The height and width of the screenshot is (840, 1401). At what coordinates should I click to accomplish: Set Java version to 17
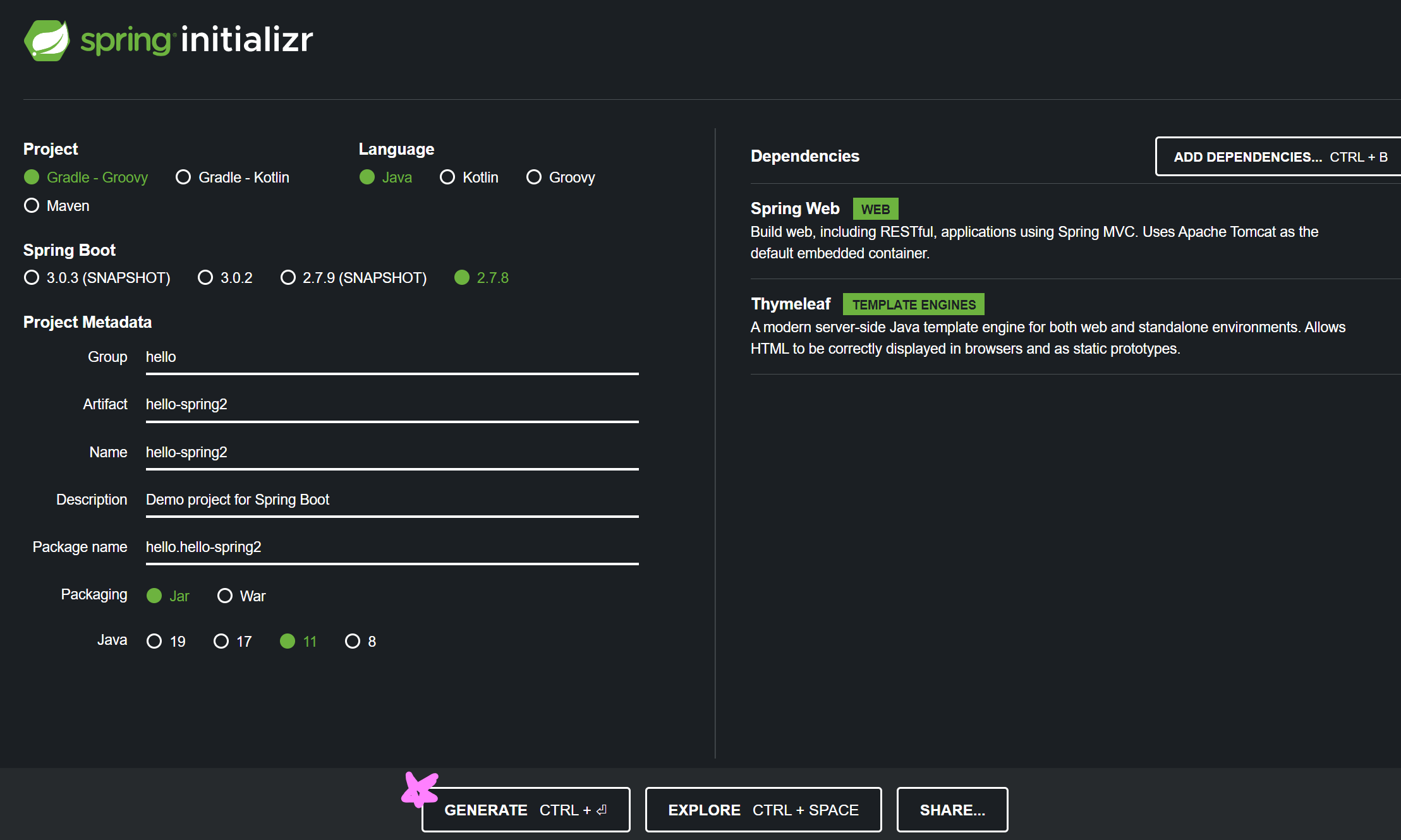tap(221, 642)
